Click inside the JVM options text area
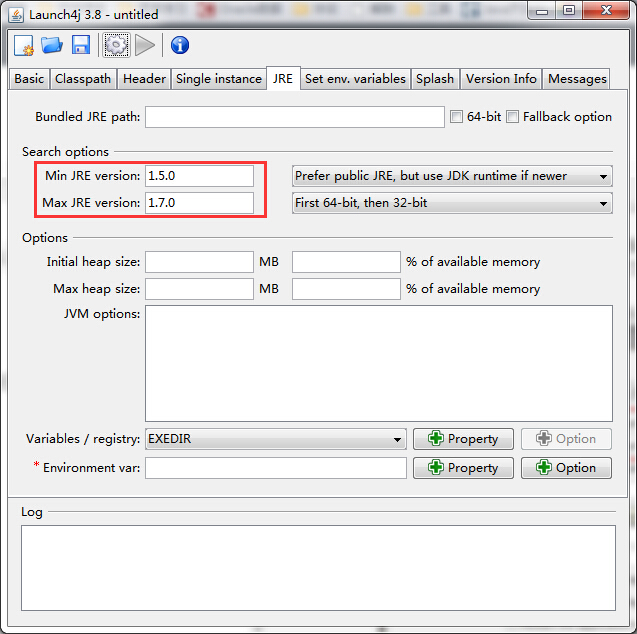Image resolution: width=637 pixels, height=634 pixels. click(379, 364)
